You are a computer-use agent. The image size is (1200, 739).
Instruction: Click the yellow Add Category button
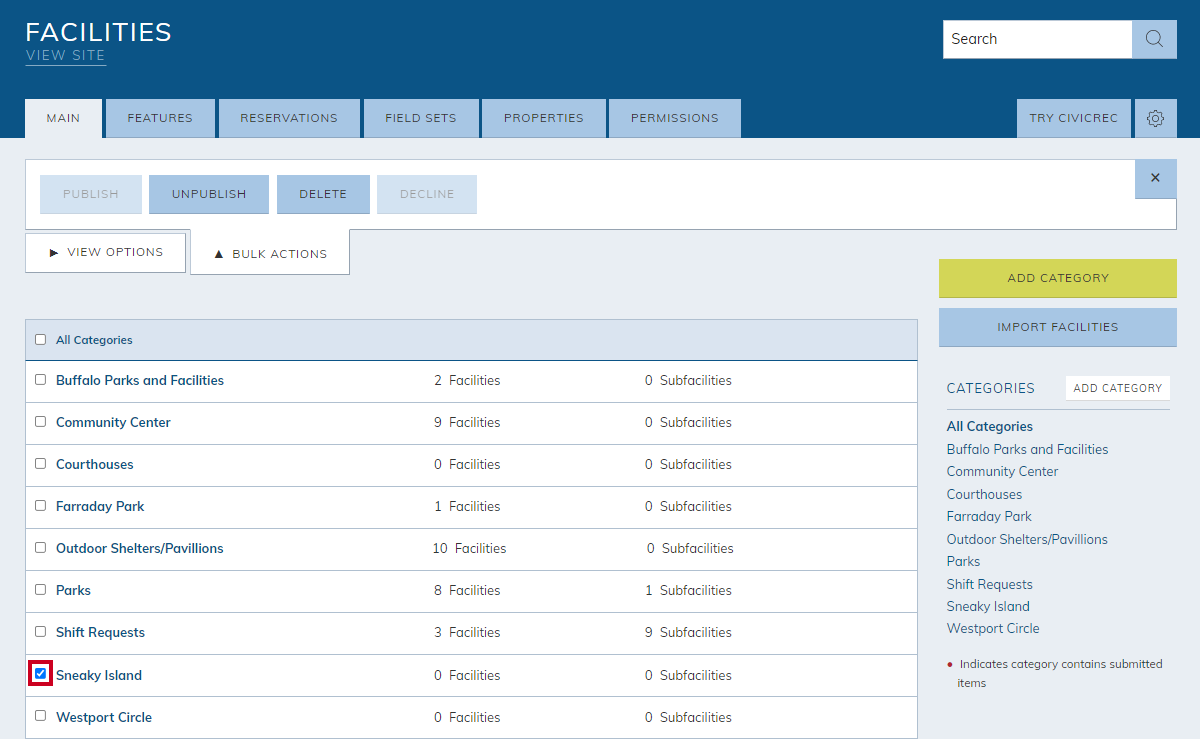coord(1058,278)
